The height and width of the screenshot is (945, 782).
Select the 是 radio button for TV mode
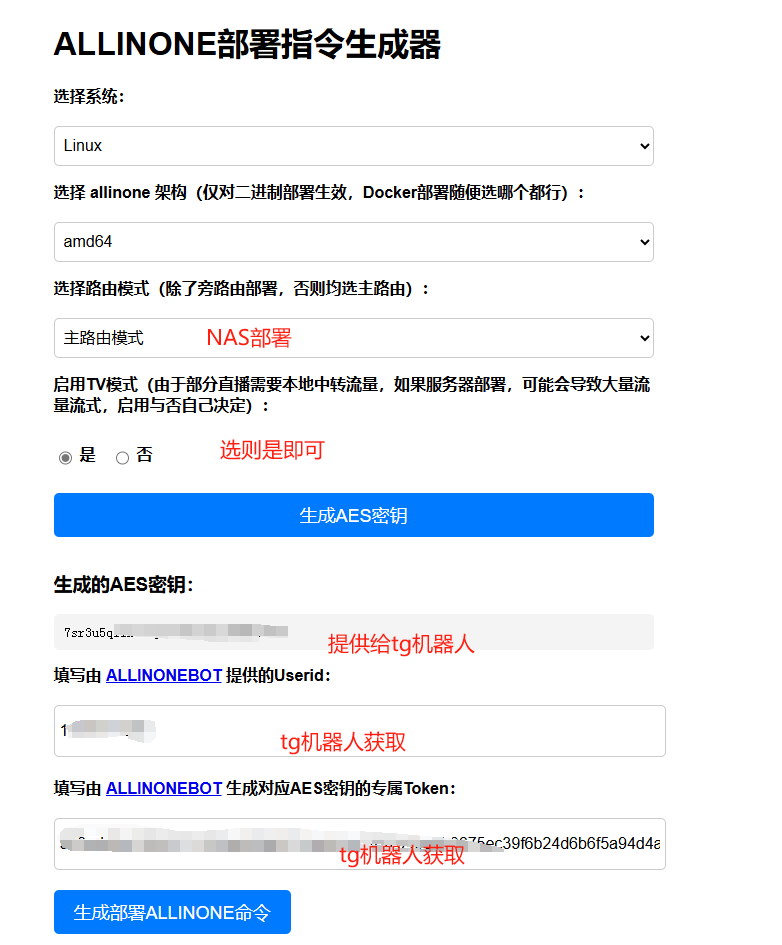(x=66, y=457)
